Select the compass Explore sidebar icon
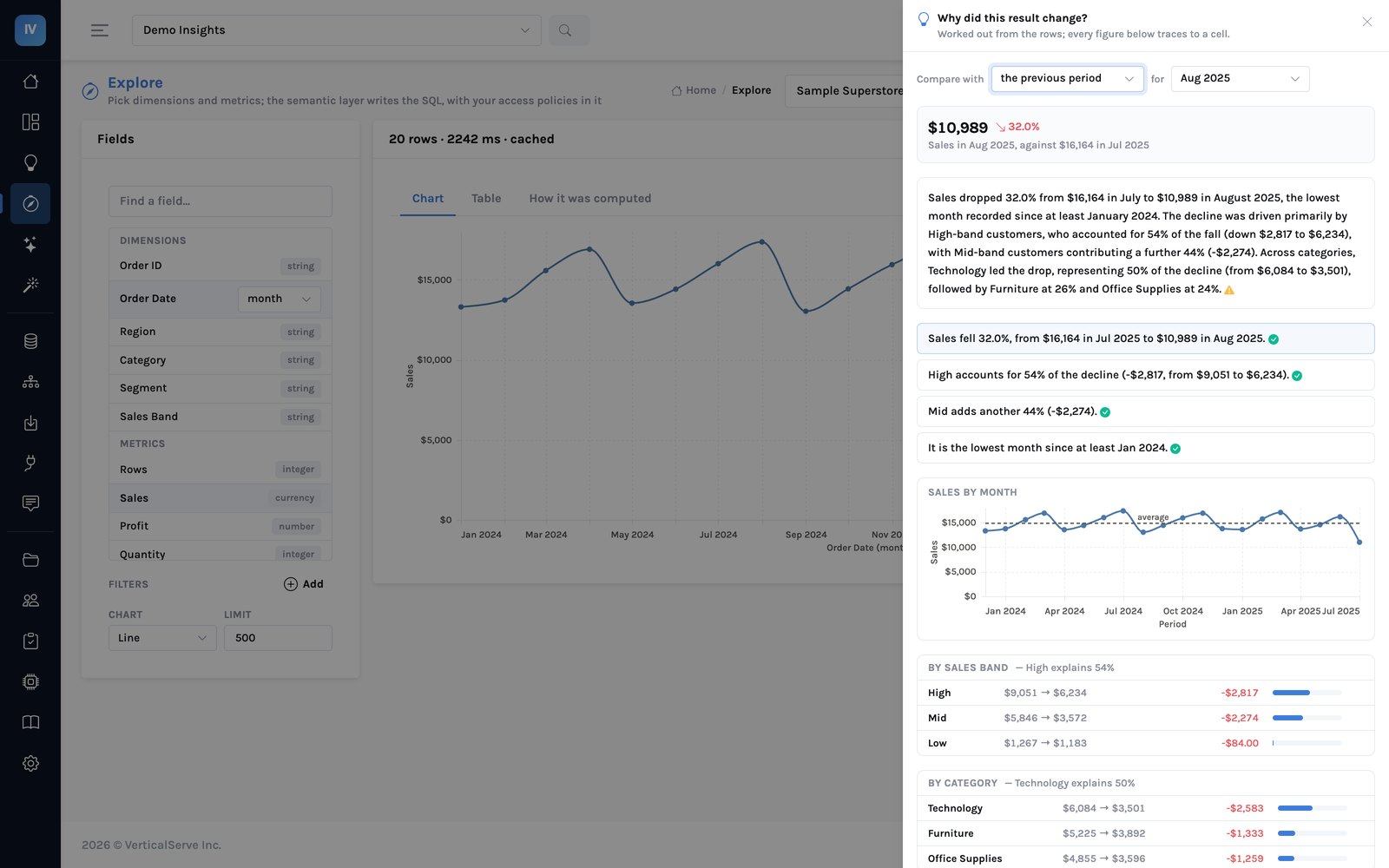The width and height of the screenshot is (1389, 868). pos(30,204)
